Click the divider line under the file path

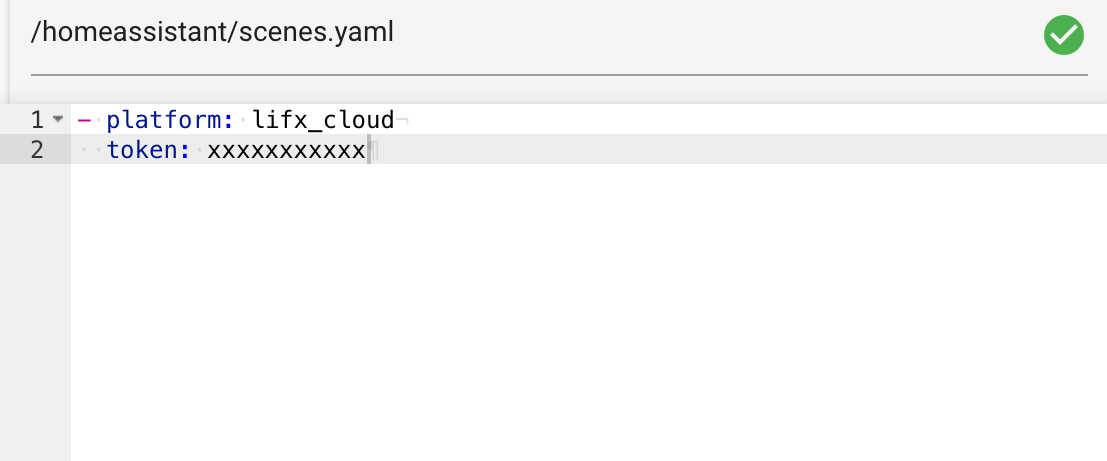(x=559, y=73)
